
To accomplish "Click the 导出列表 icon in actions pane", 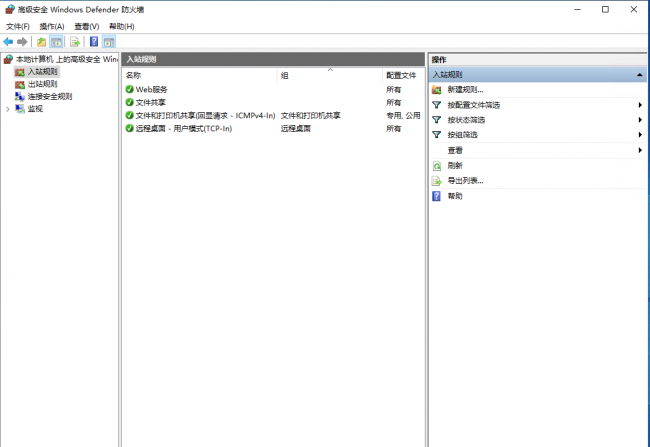I will (x=437, y=181).
